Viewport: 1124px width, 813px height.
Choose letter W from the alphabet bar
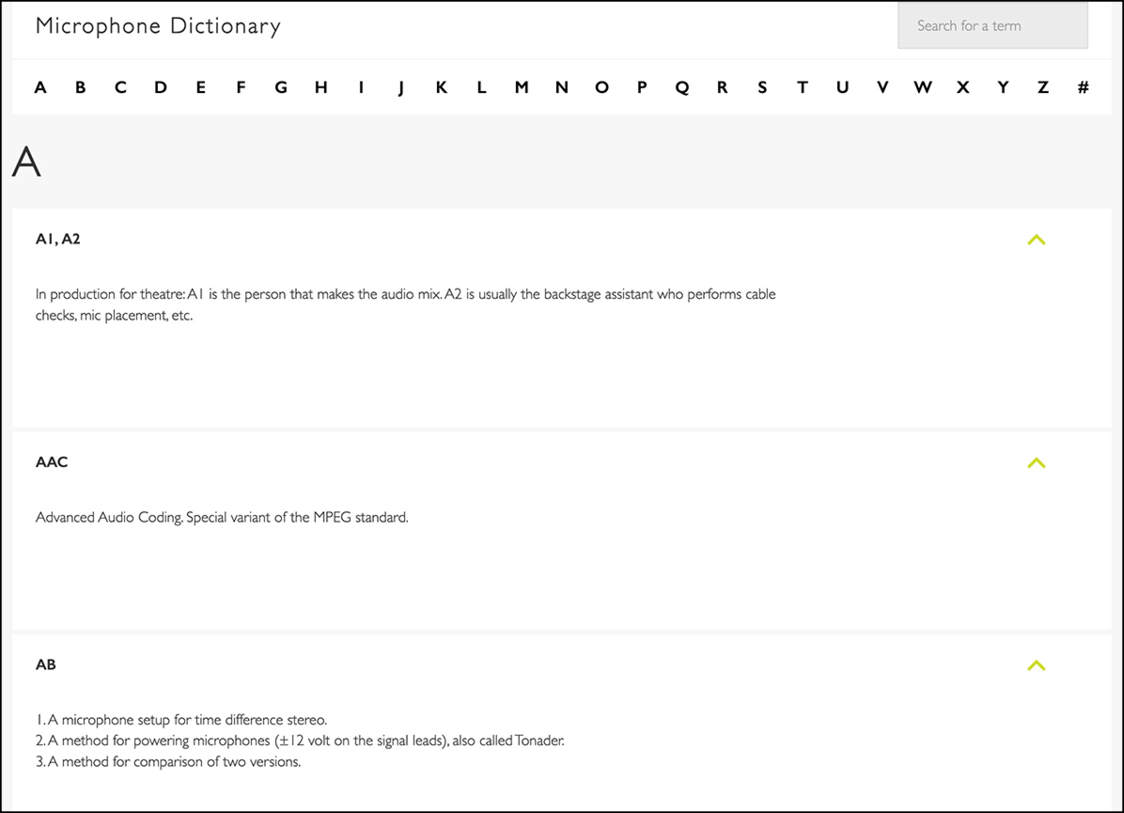pyautogui.click(x=922, y=88)
